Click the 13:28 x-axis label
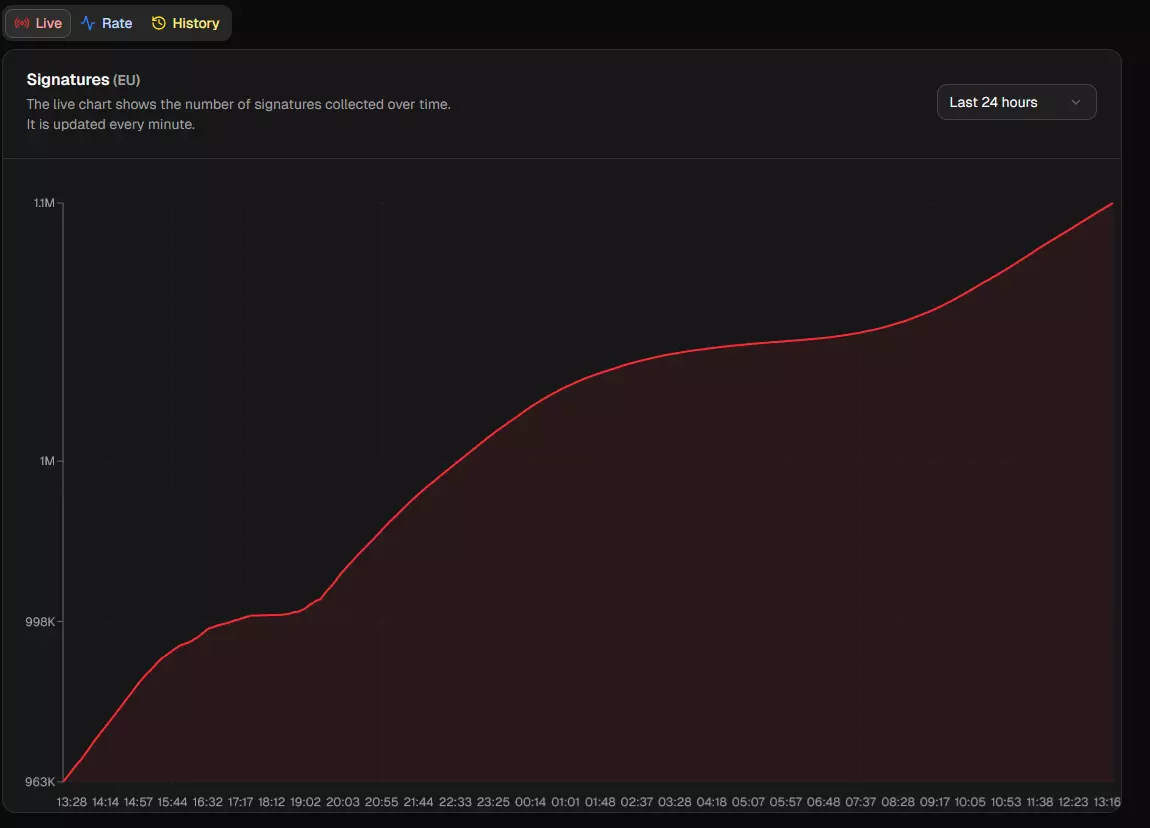 pos(71,802)
